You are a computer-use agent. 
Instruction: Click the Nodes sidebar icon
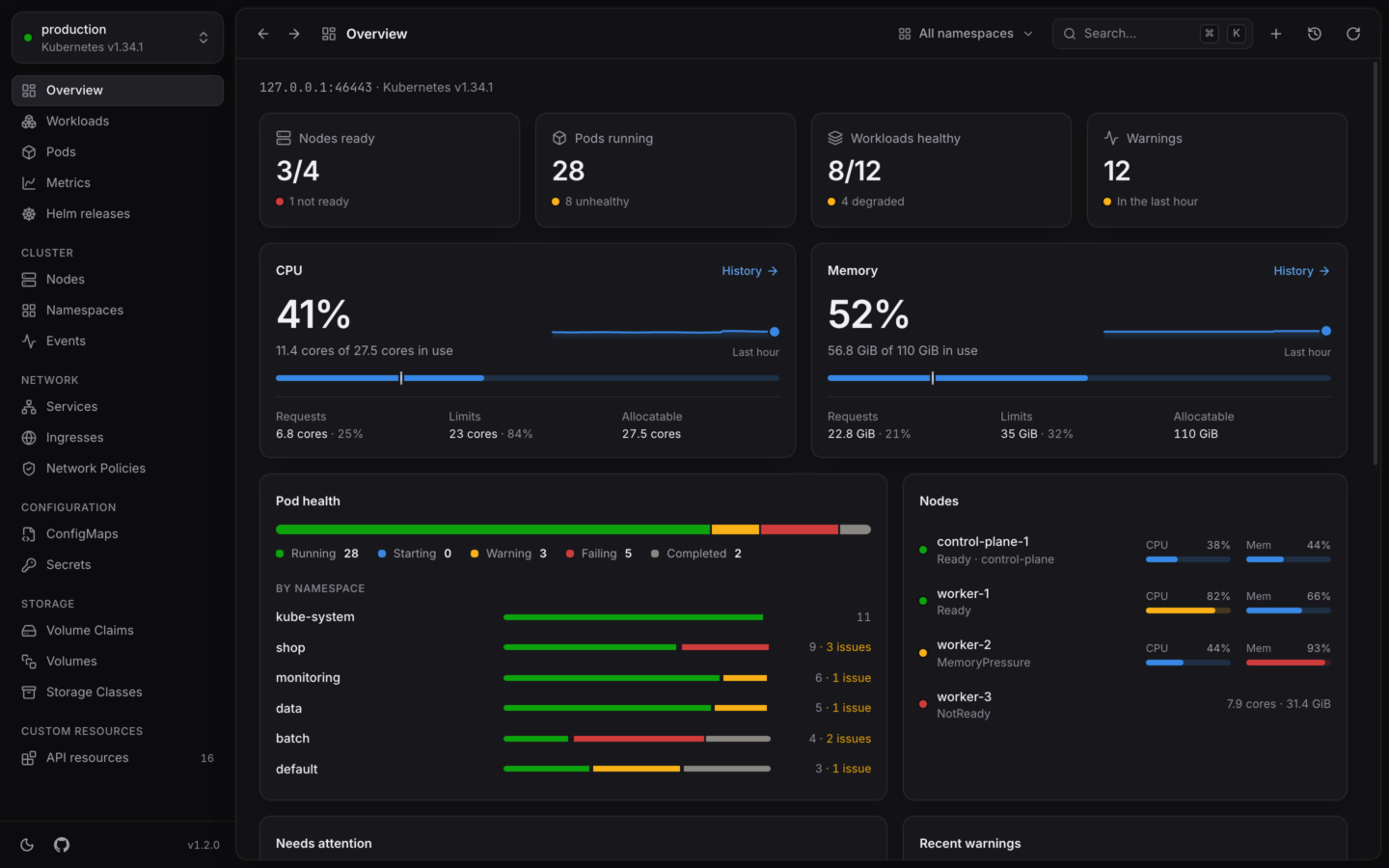click(x=29, y=280)
